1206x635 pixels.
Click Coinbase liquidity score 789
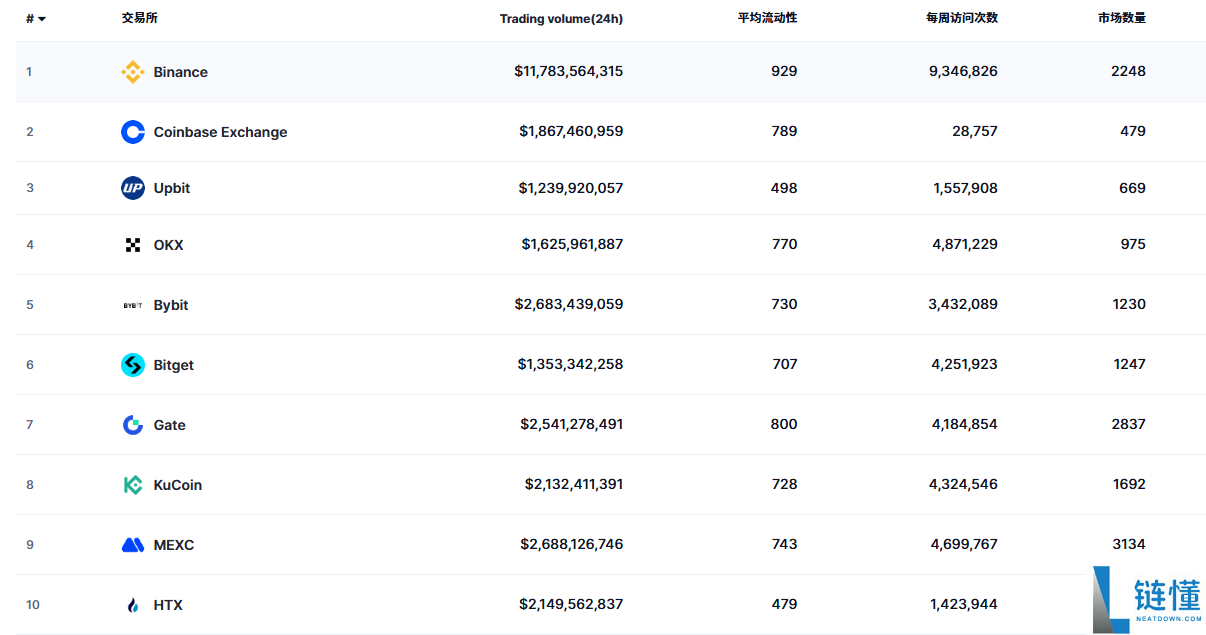point(784,131)
